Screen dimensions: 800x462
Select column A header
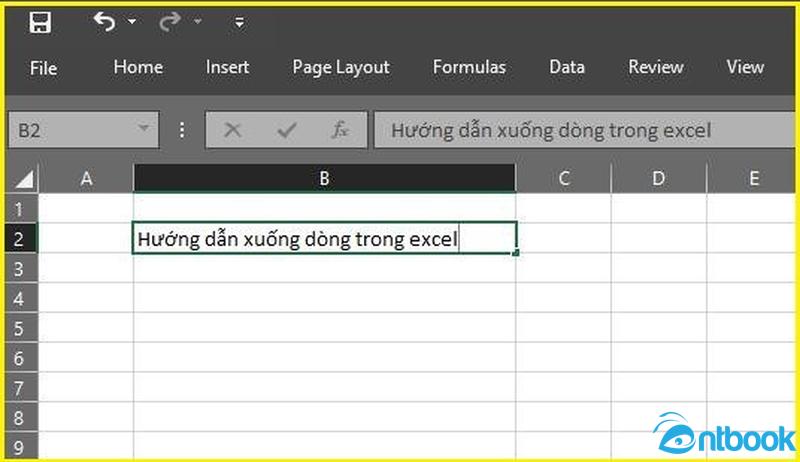pyautogui.click(x=86, y=178)
